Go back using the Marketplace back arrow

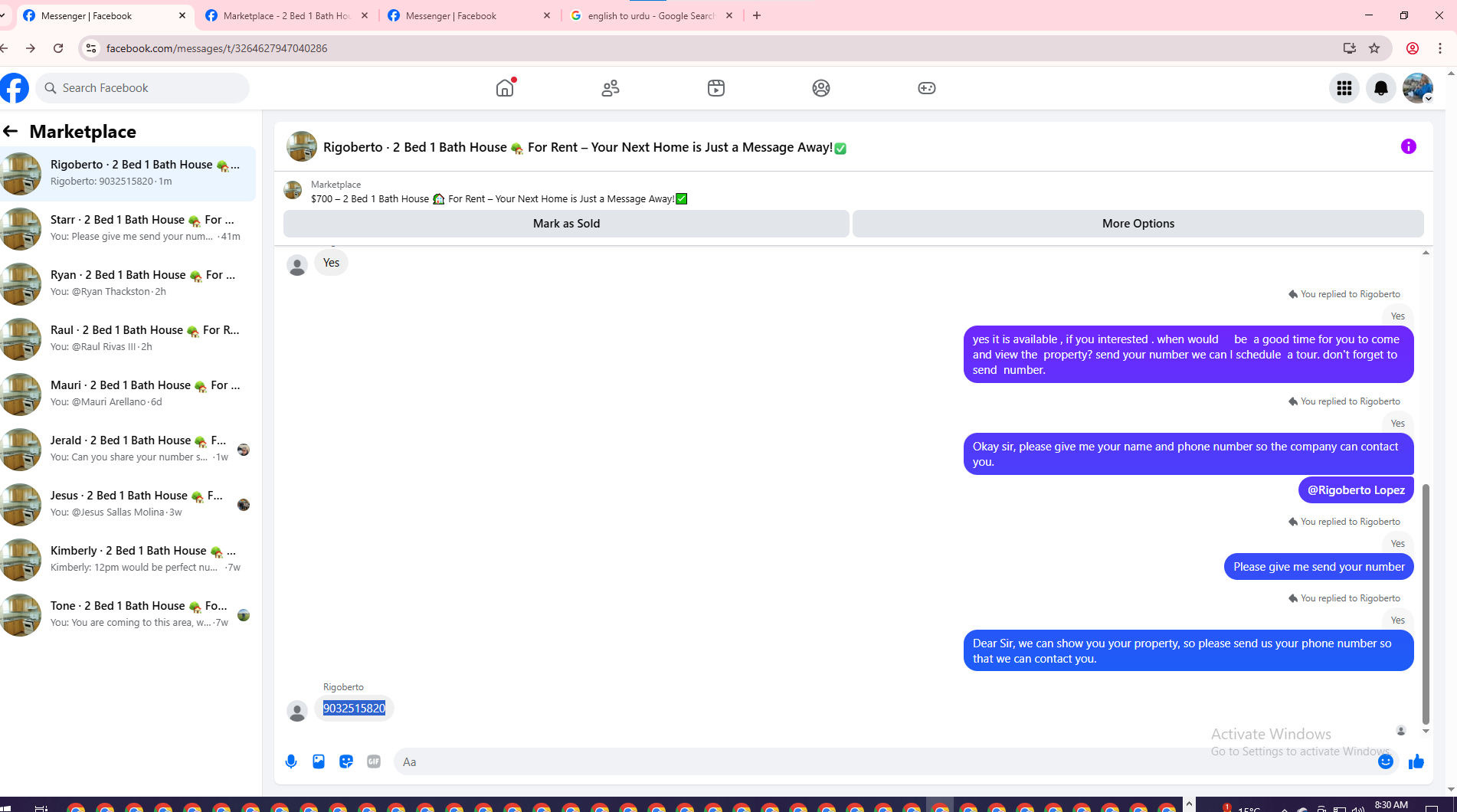pos(11,131)
